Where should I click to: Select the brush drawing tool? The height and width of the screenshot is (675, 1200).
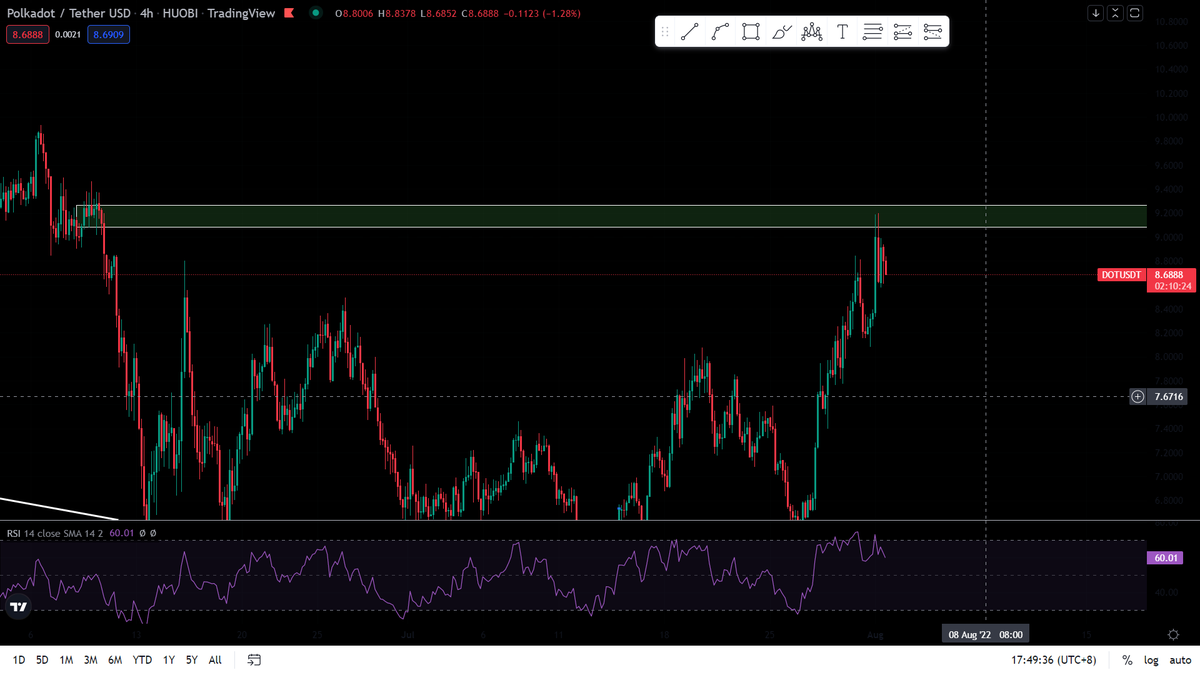(782, 32)
